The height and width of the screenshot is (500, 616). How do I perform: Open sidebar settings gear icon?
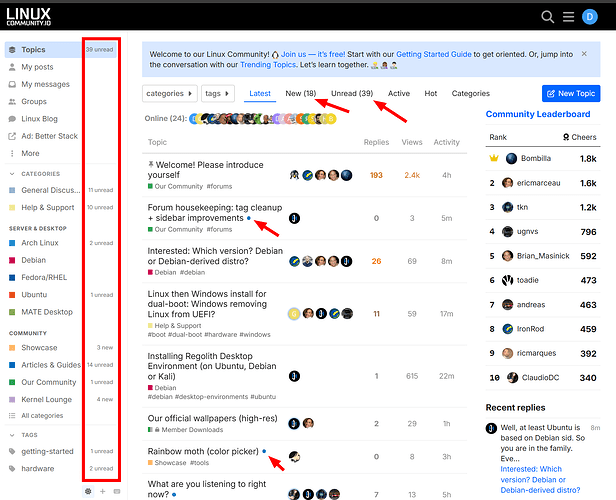[x=88, y=491]
